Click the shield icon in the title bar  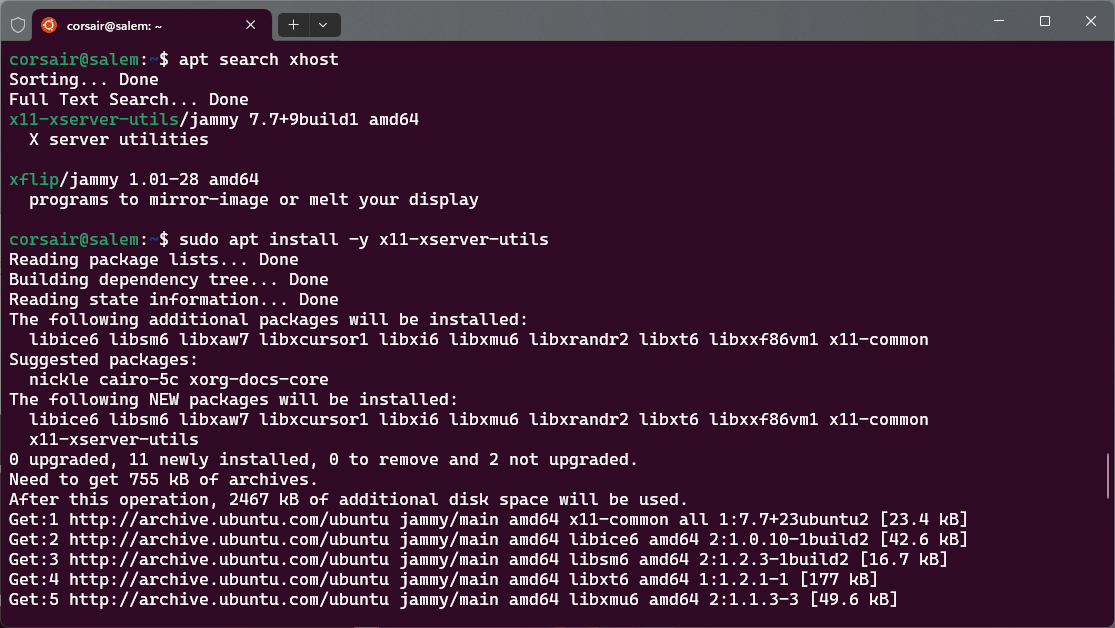pyautogui.click(x=17, y=24)
